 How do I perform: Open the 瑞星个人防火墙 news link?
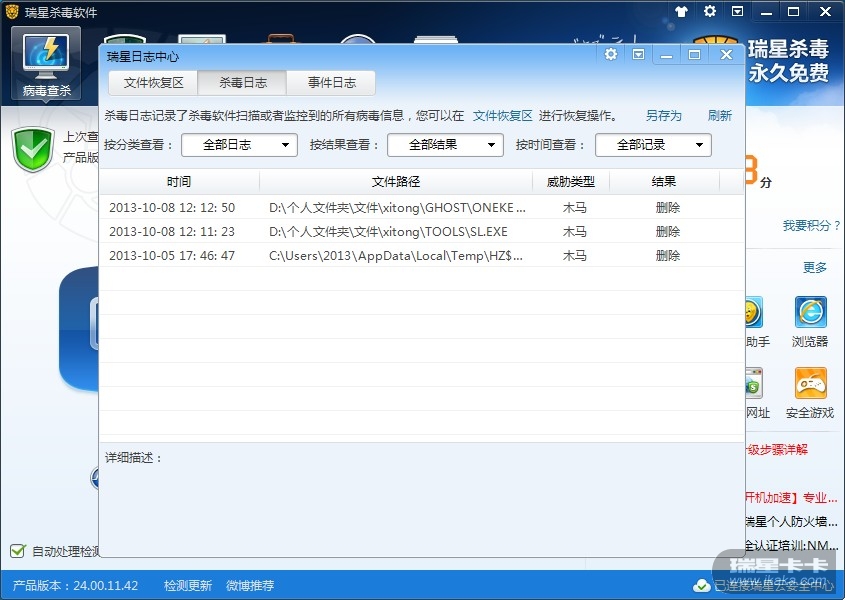791,521
